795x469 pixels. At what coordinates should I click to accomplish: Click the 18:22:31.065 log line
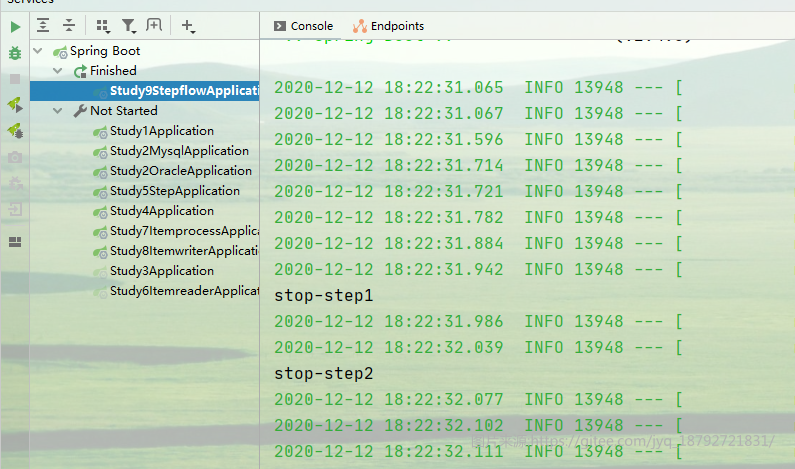(x=478, y=87)
